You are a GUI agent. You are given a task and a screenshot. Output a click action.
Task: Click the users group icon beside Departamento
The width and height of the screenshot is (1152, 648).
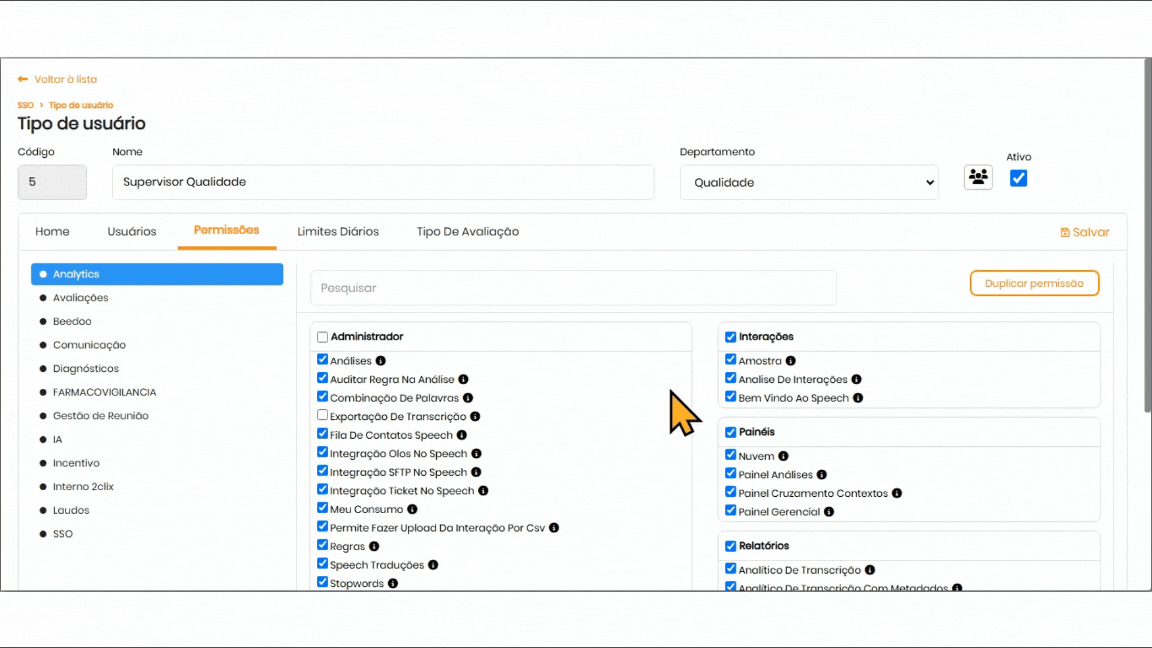coord(978,177)
